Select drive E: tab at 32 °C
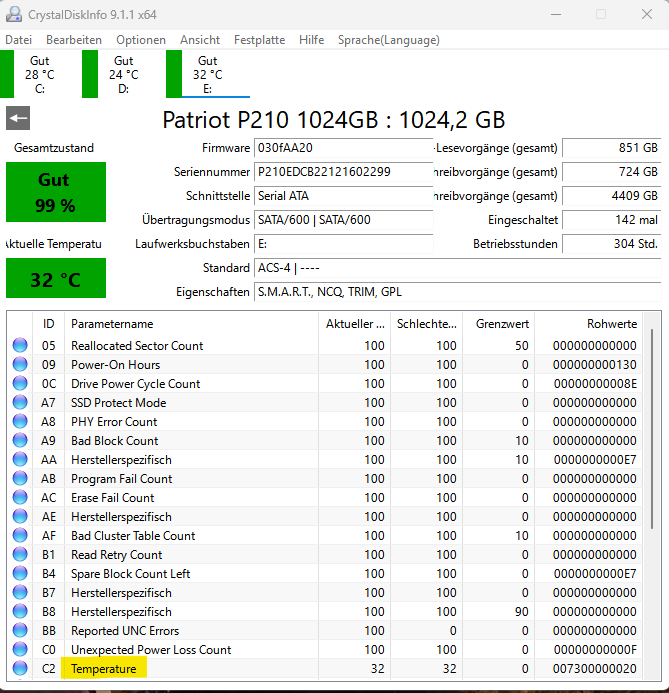 pyautogui.click(x=208, y=74)
